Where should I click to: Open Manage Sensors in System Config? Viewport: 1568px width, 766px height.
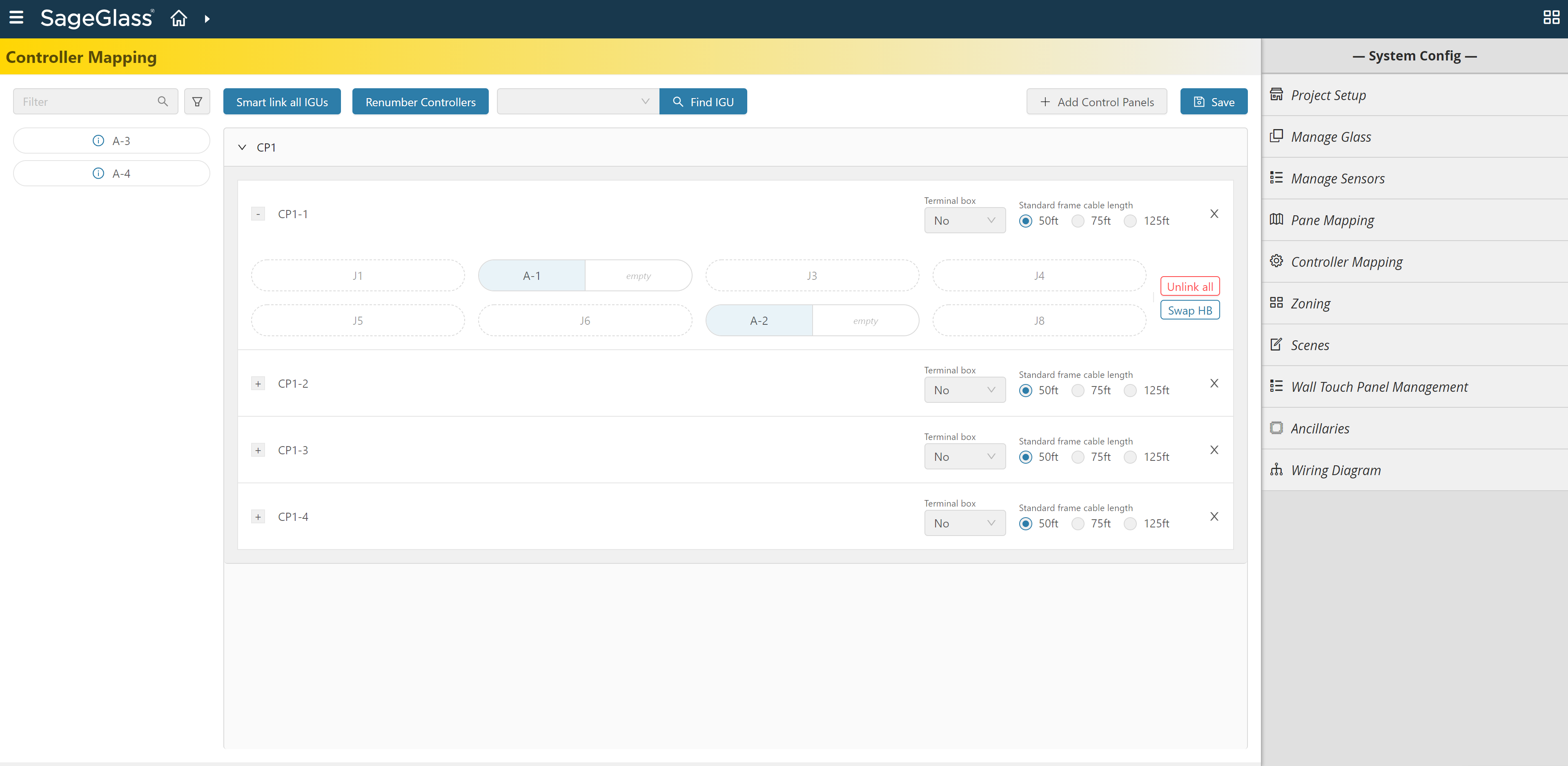pos(1414,179)
